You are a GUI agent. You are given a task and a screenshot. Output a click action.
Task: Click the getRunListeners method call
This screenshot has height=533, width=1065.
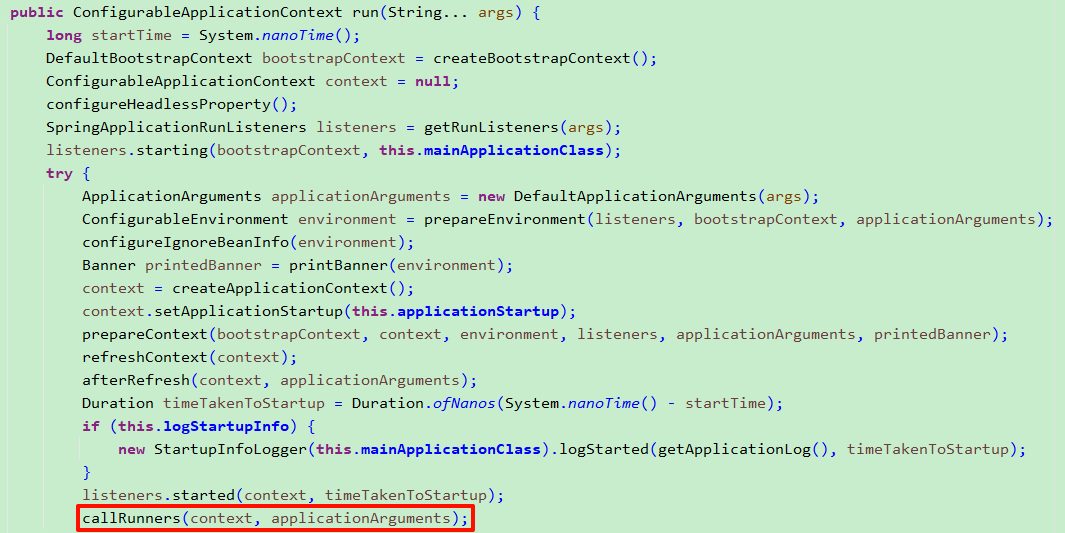click(491, 128)
